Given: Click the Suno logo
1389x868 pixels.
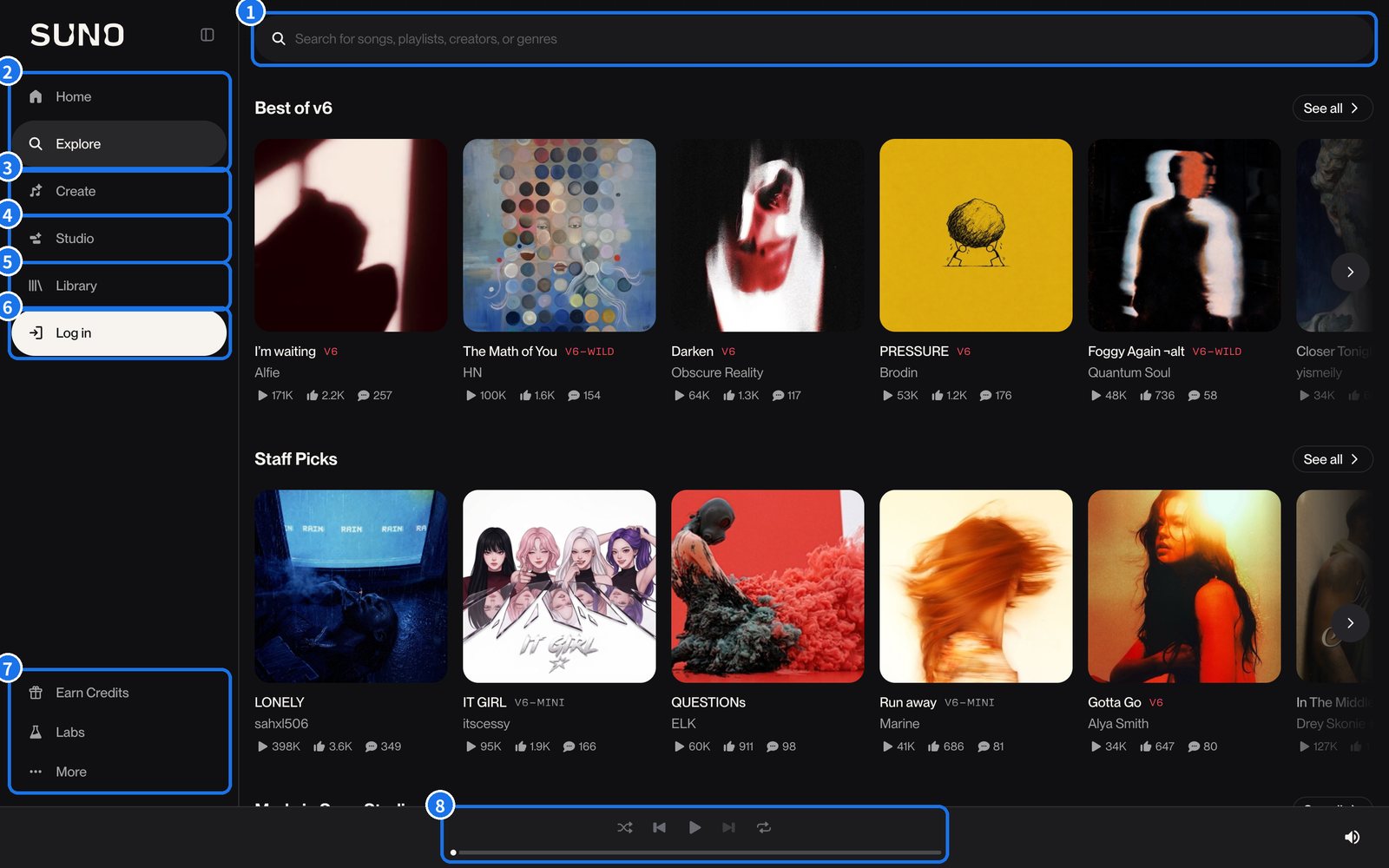Looking at the screenshot, I should click(77, 35).
